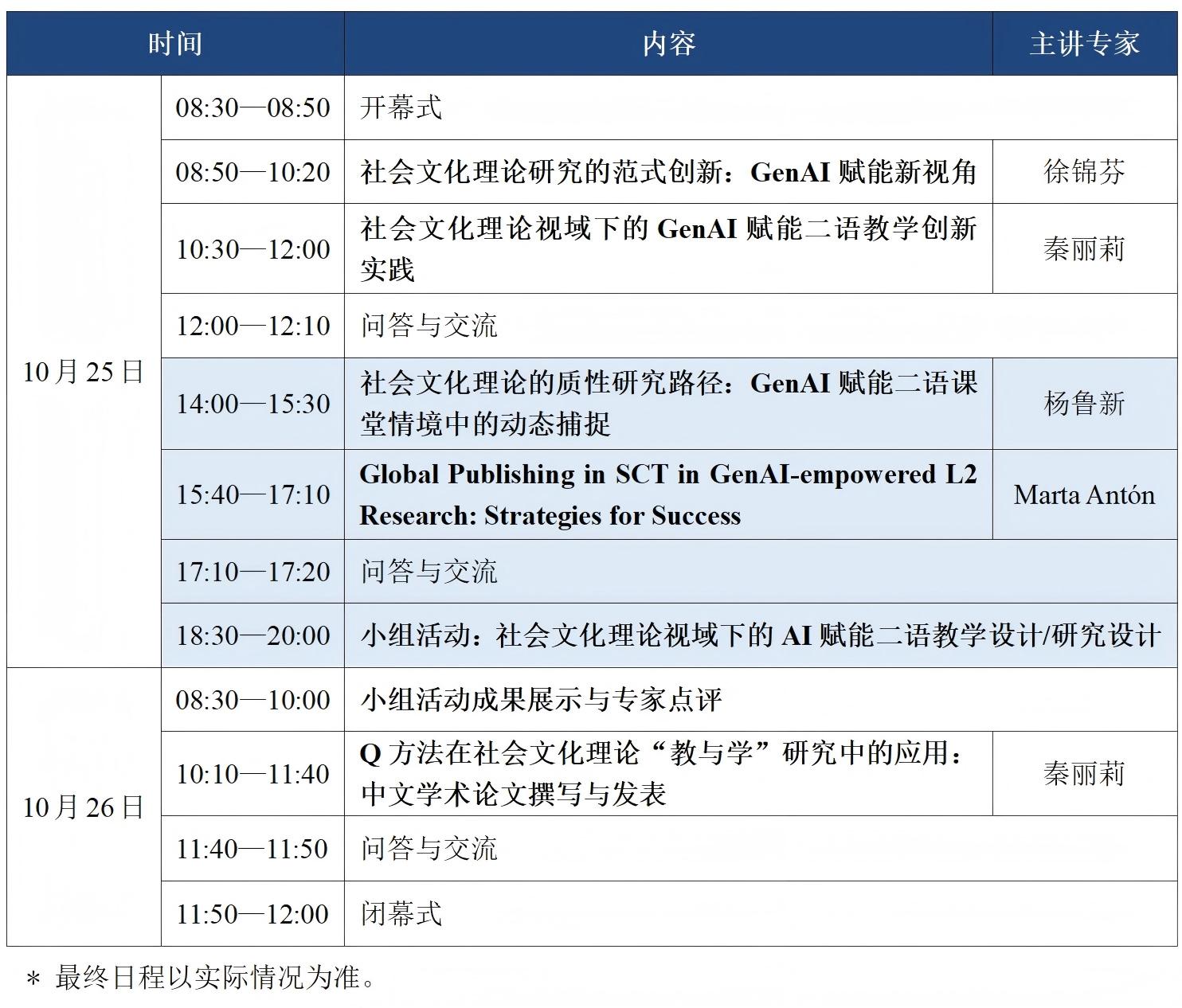Select the 开幕式 session cell
This screenshot has width=1182, height=1008.
point(401,108)
